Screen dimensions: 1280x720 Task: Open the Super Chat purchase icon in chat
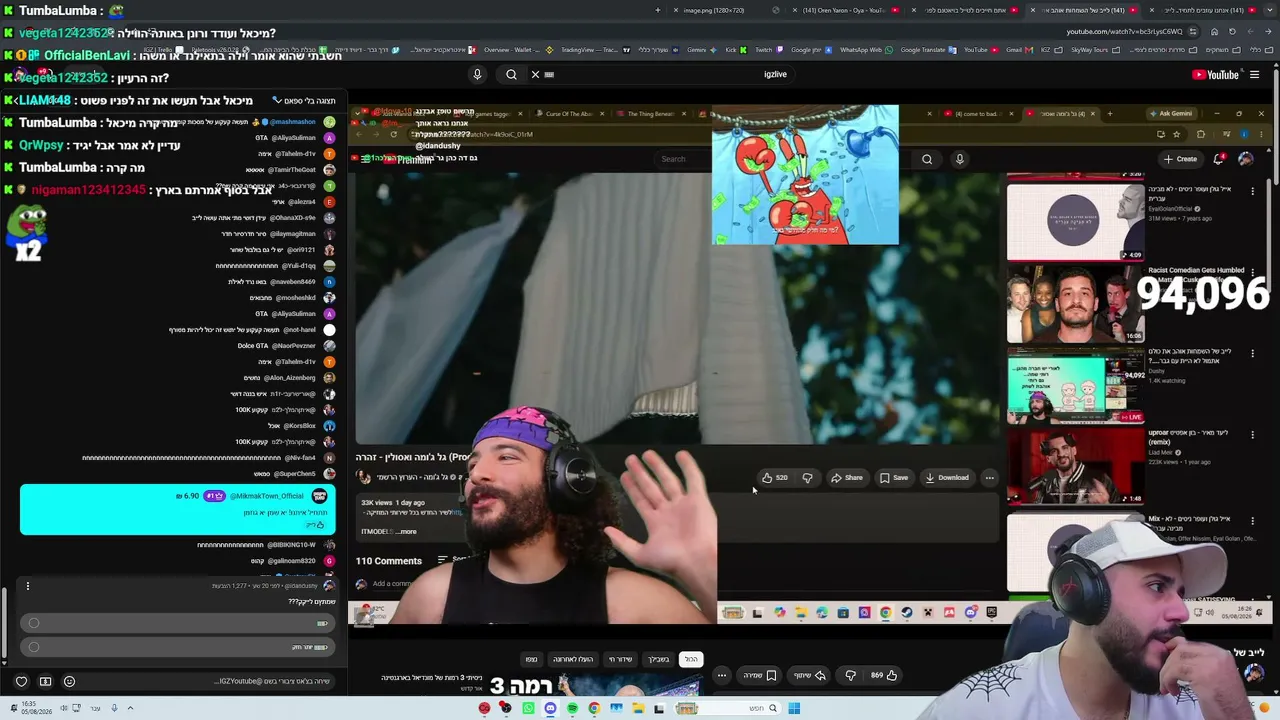click(x=45, y=681)
